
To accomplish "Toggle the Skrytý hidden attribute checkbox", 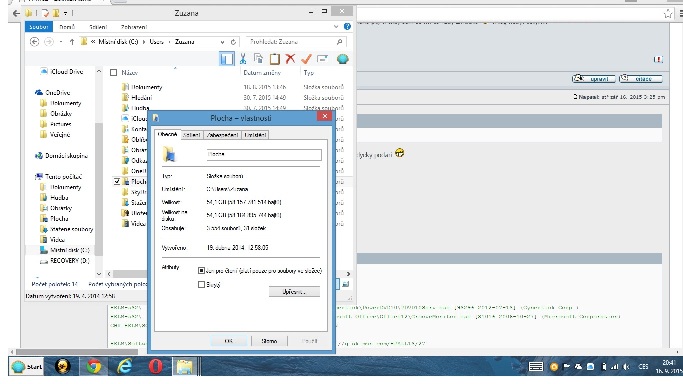I will (201, 284).
